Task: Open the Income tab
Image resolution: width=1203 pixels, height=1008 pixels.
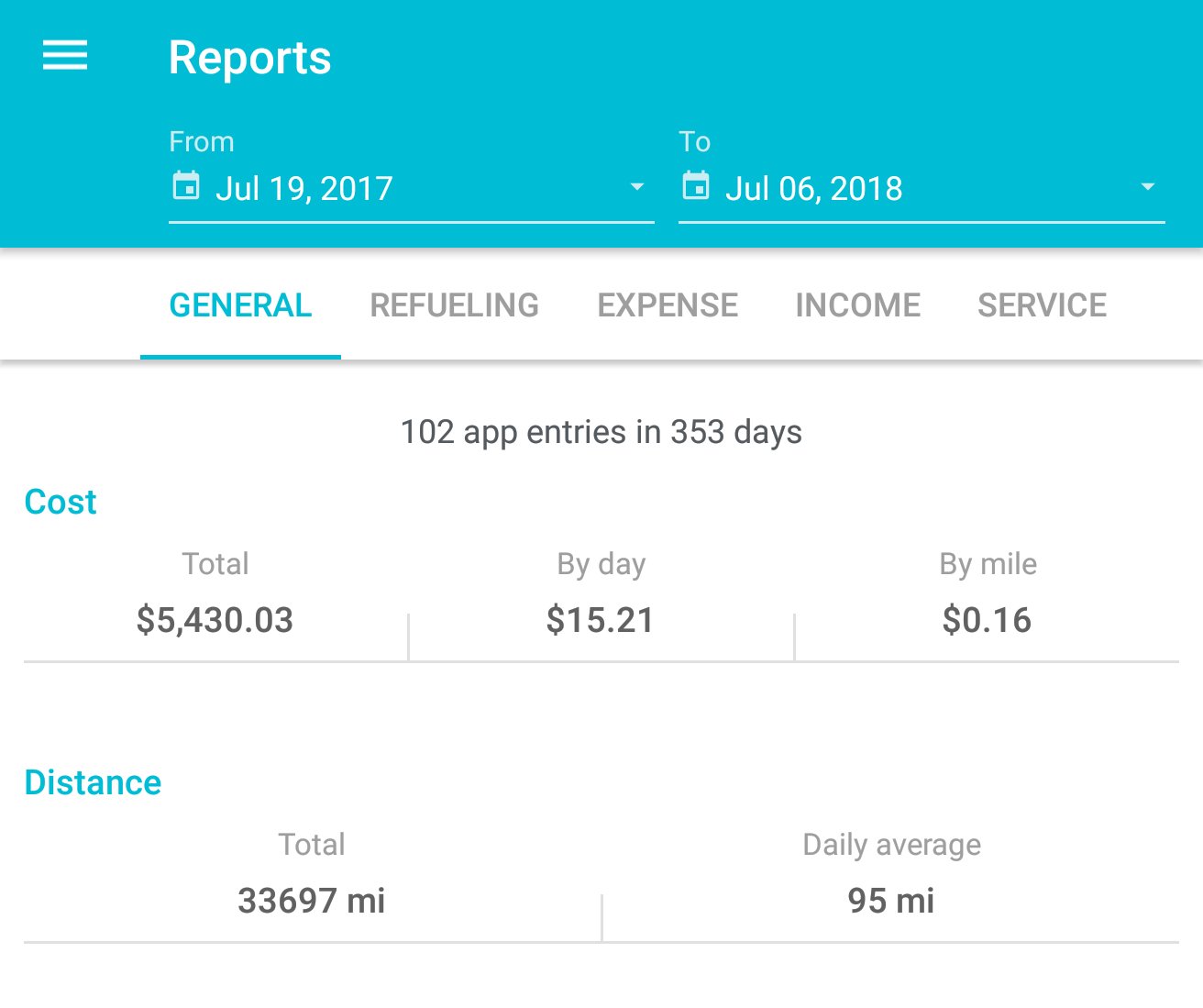Action: 857,305
